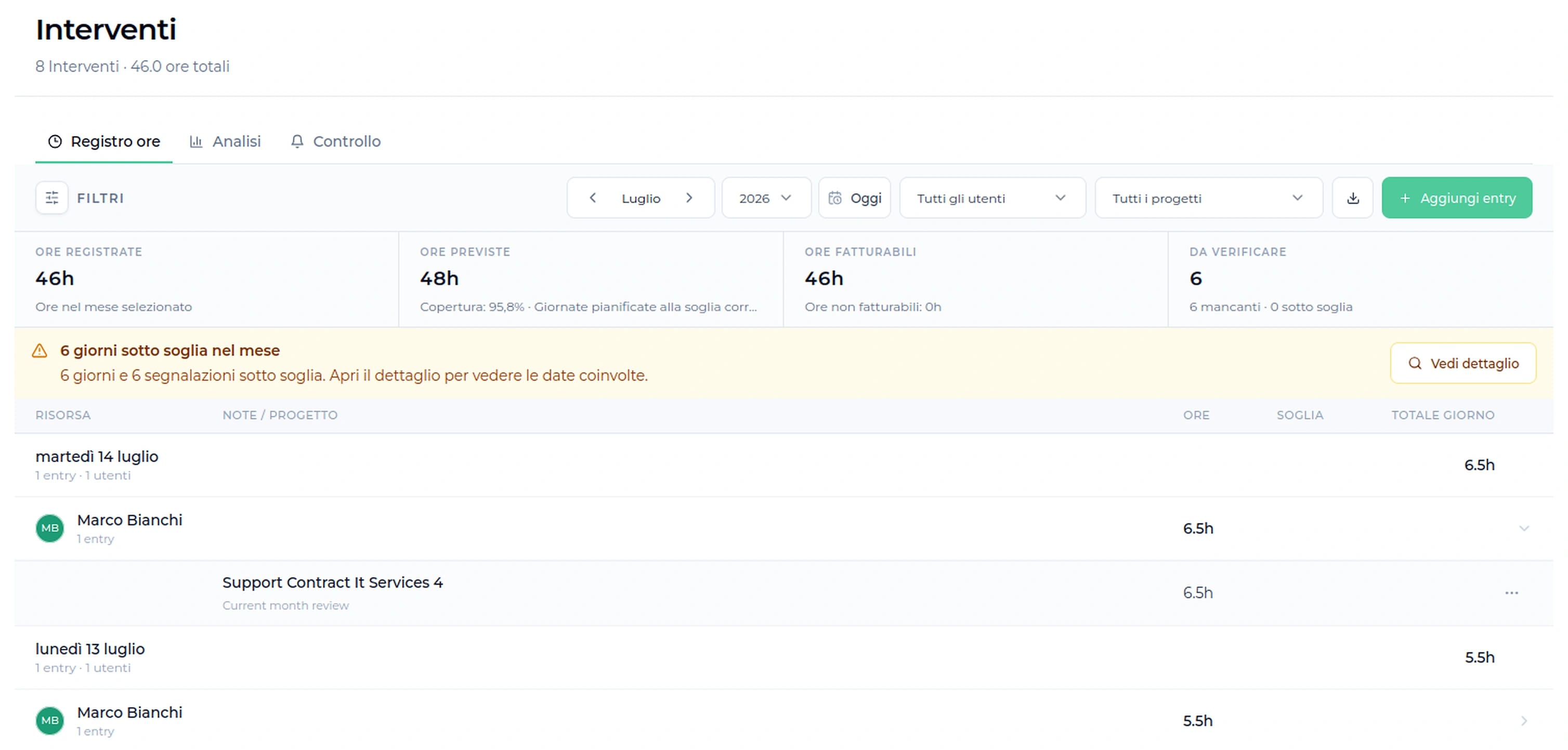The height and width of the screenshot is (750, 1568).
Task: Click the Da Verificare 6 card
Action: 1361,279
